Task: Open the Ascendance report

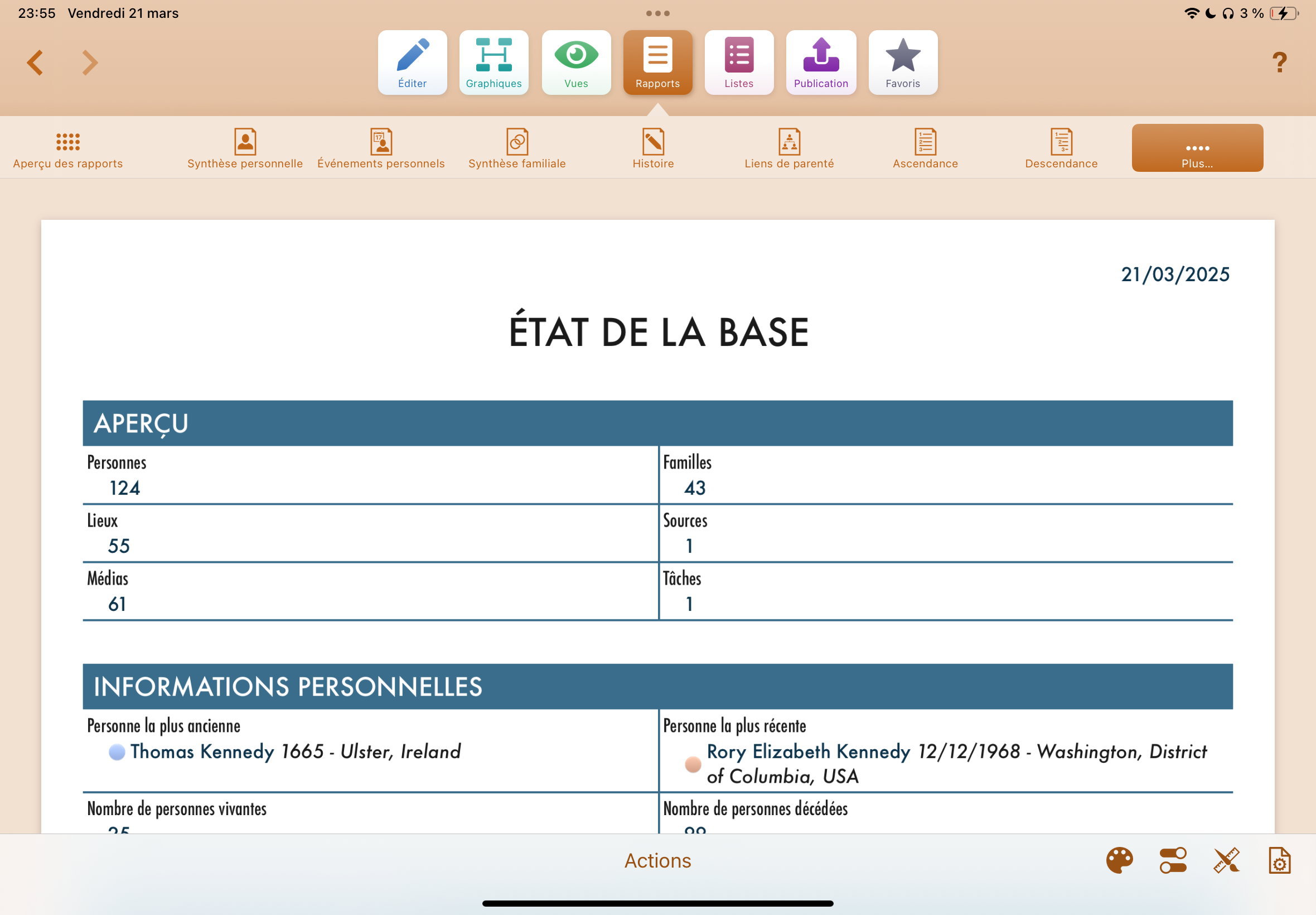Action: click(x=925, y=149)
